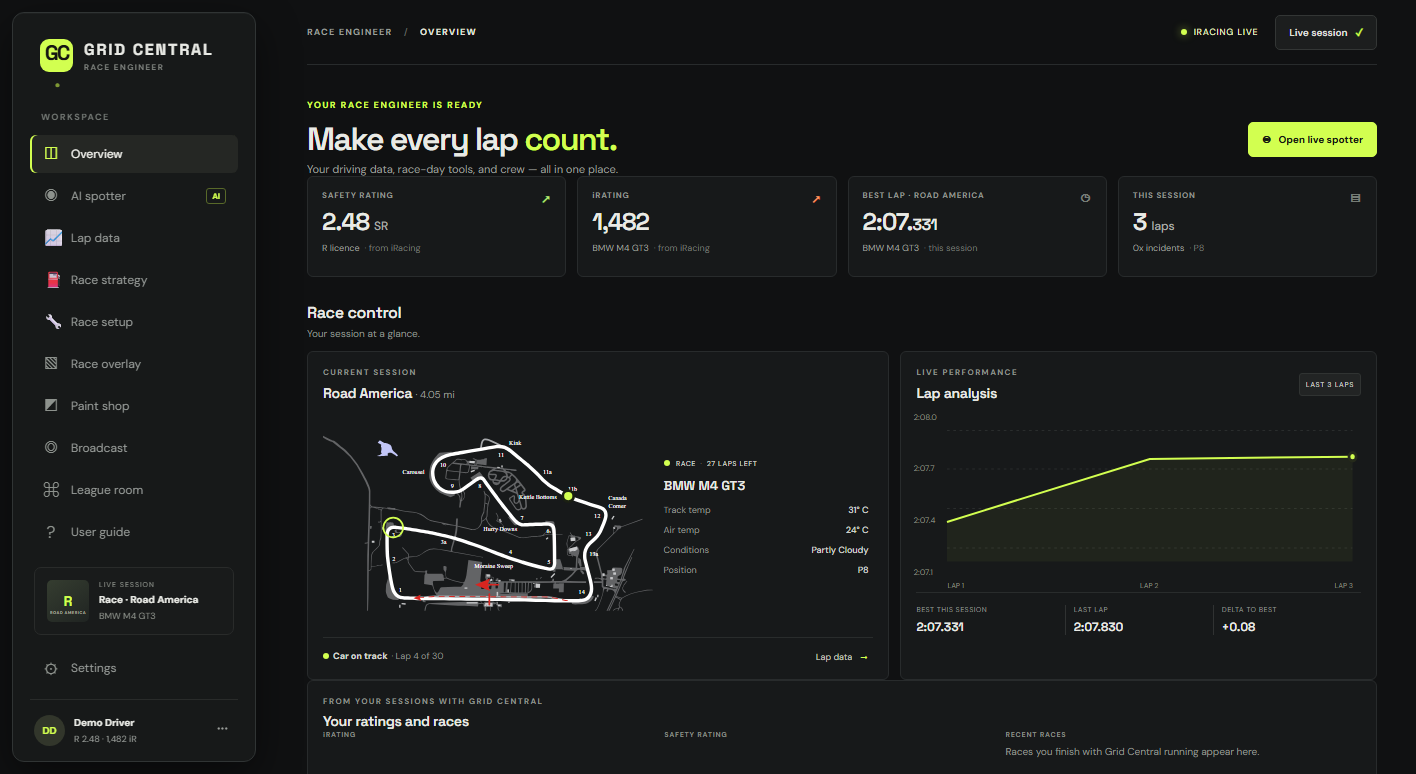Click the BMW M4 GT3 car heading
Screen dimensions: 1416x774
(705, 486)
